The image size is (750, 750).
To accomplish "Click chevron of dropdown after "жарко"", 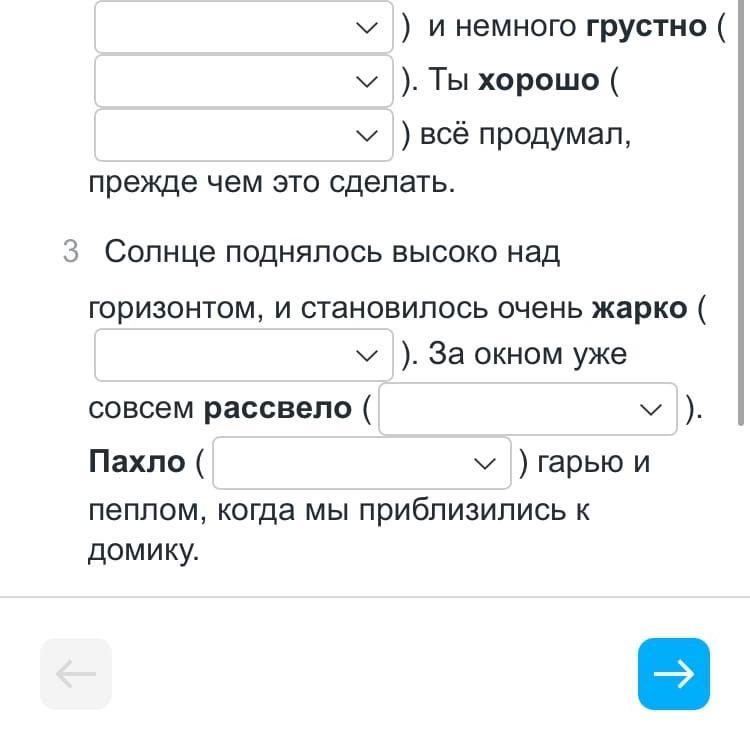I will pos(366,355).
